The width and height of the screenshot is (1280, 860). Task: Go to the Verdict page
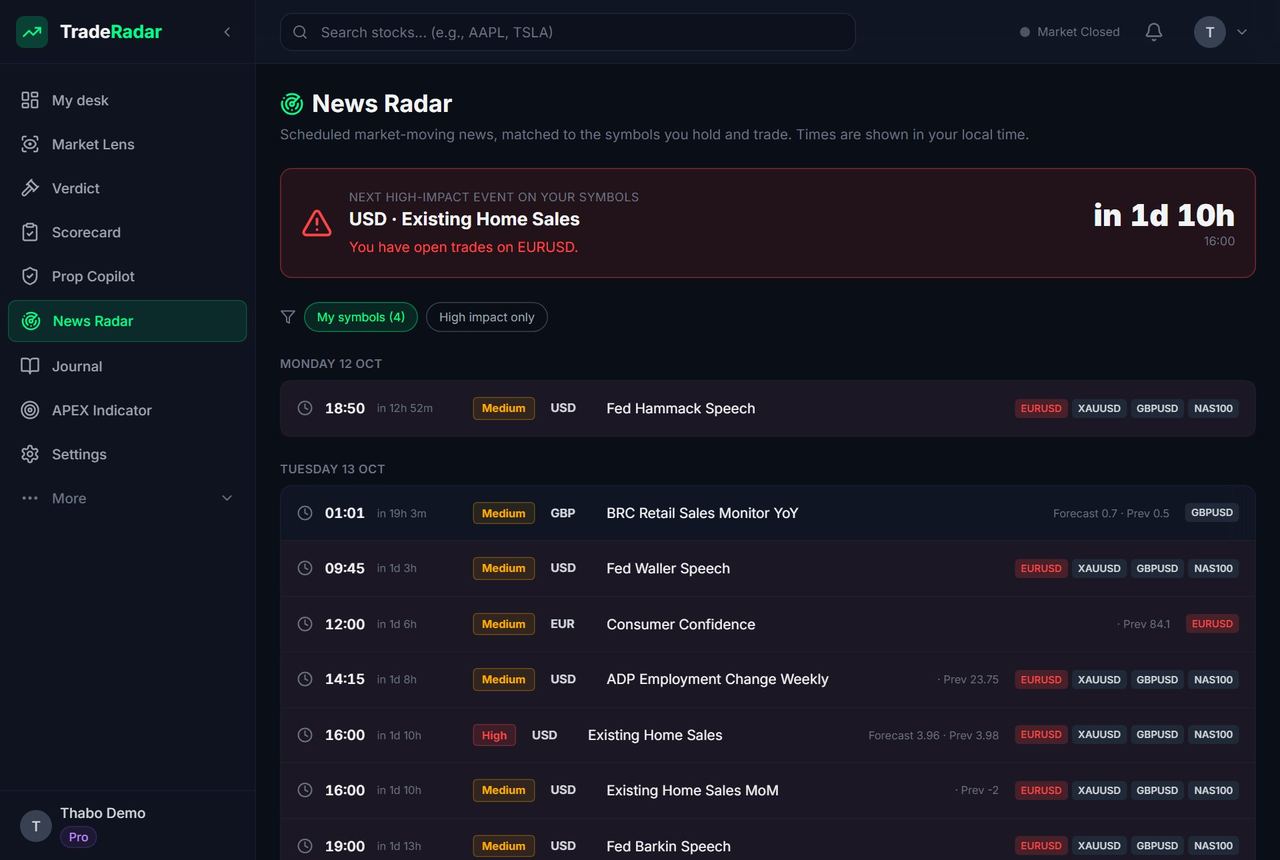click(x=127, y=188)
